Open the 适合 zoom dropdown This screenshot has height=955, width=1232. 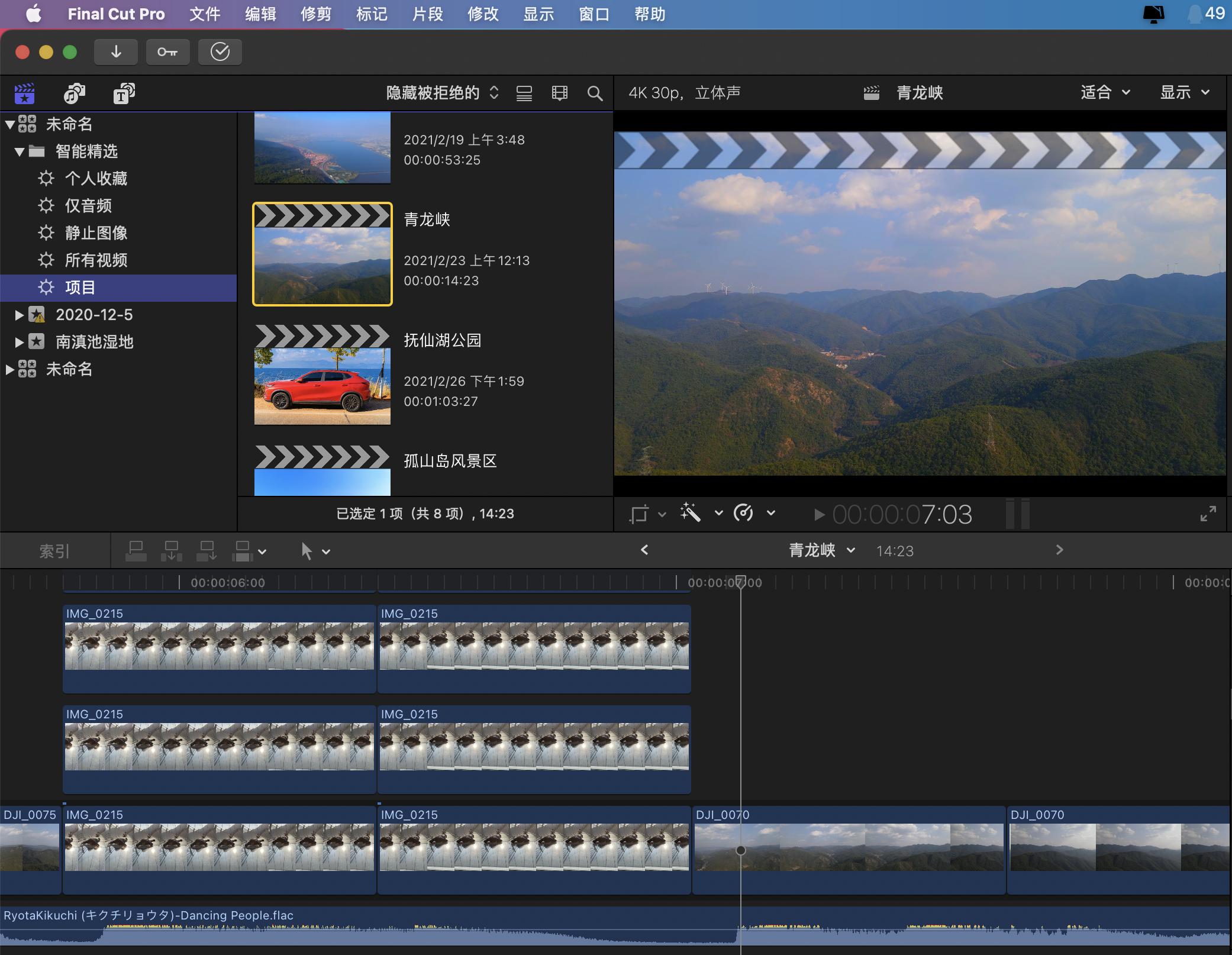(1105, 92)
